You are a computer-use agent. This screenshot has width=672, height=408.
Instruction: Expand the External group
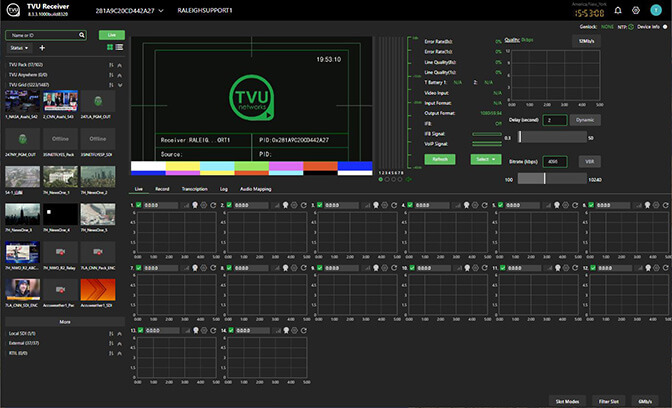click(x=120, y=343)
